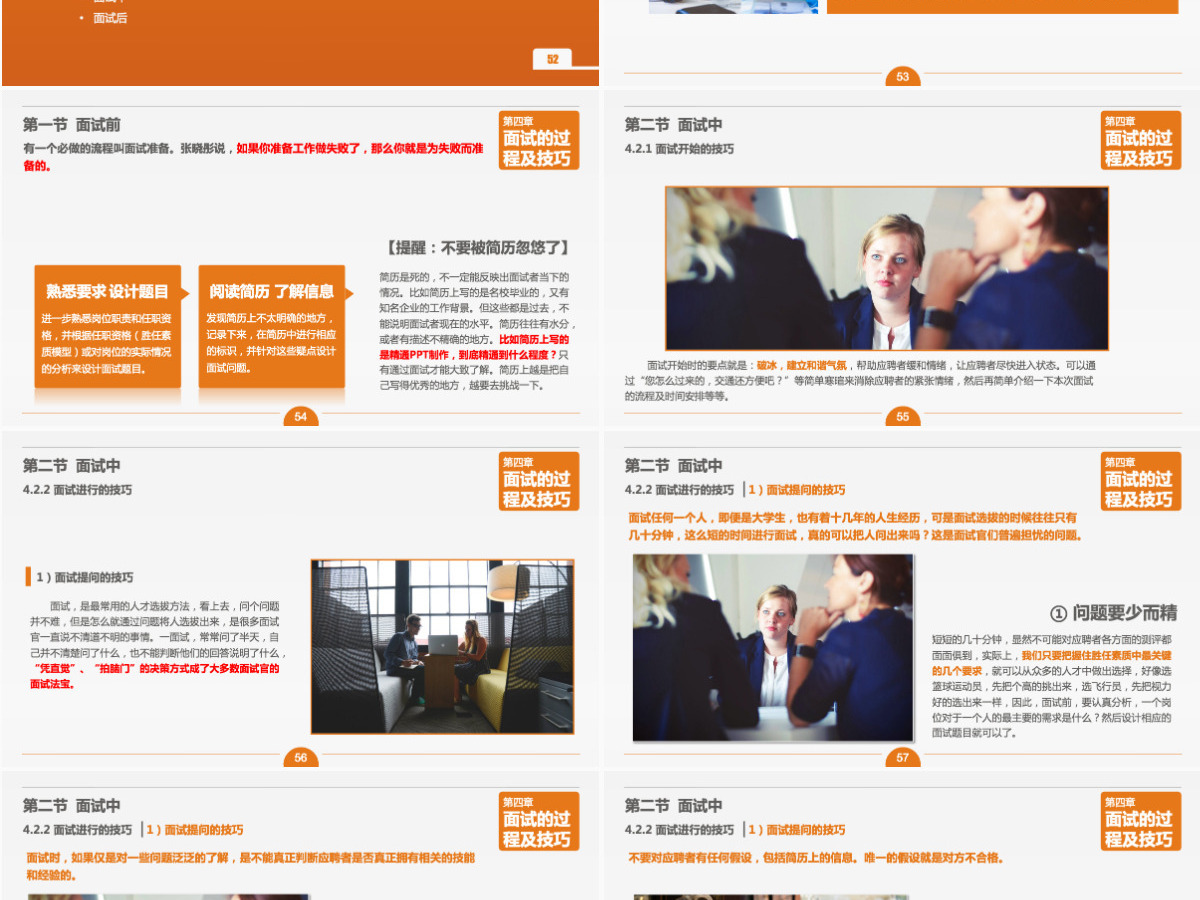
Task: Click the orange chapter badge on slide 58
Action: (538, 821)
